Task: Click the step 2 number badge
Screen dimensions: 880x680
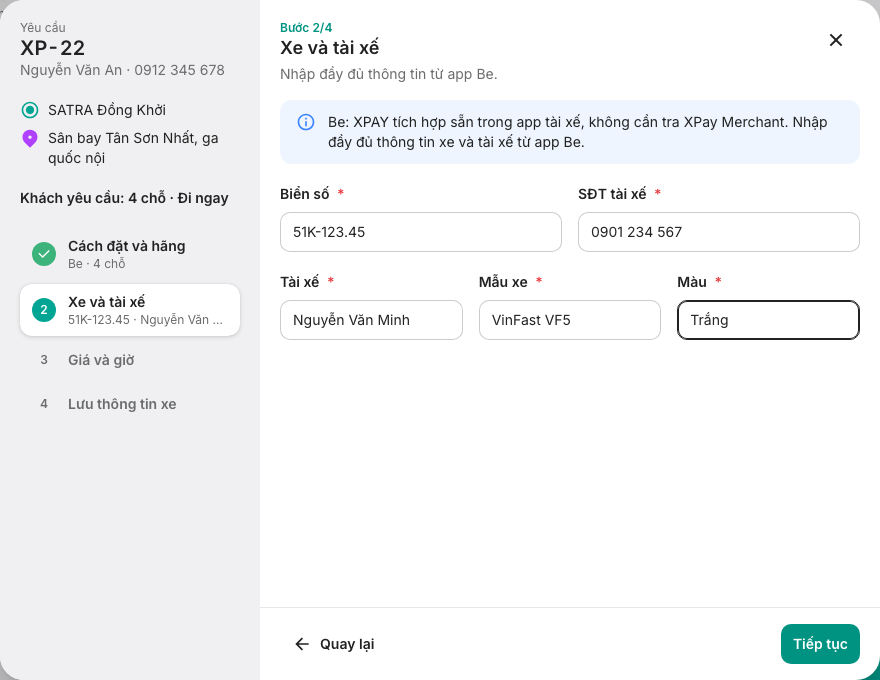Action: [44, 310]
